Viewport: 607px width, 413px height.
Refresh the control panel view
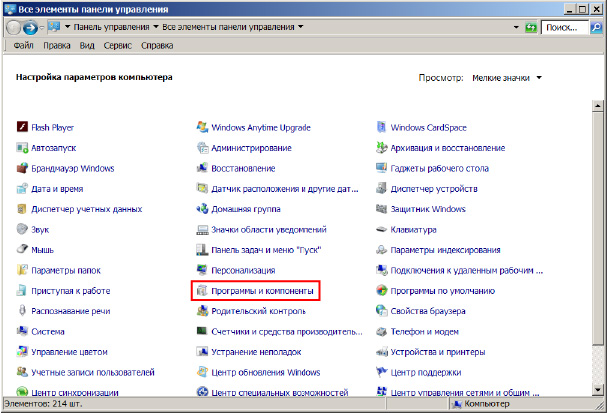[x=531, y=27]
